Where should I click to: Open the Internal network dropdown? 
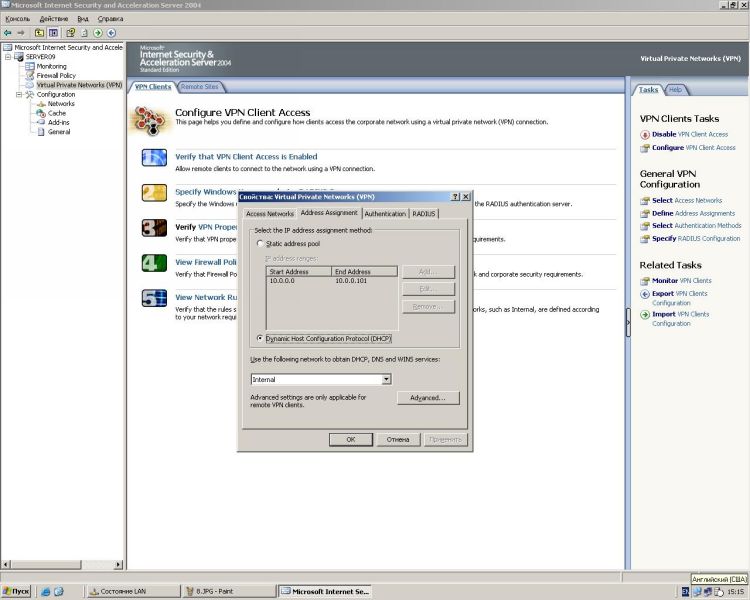(386, 379)
